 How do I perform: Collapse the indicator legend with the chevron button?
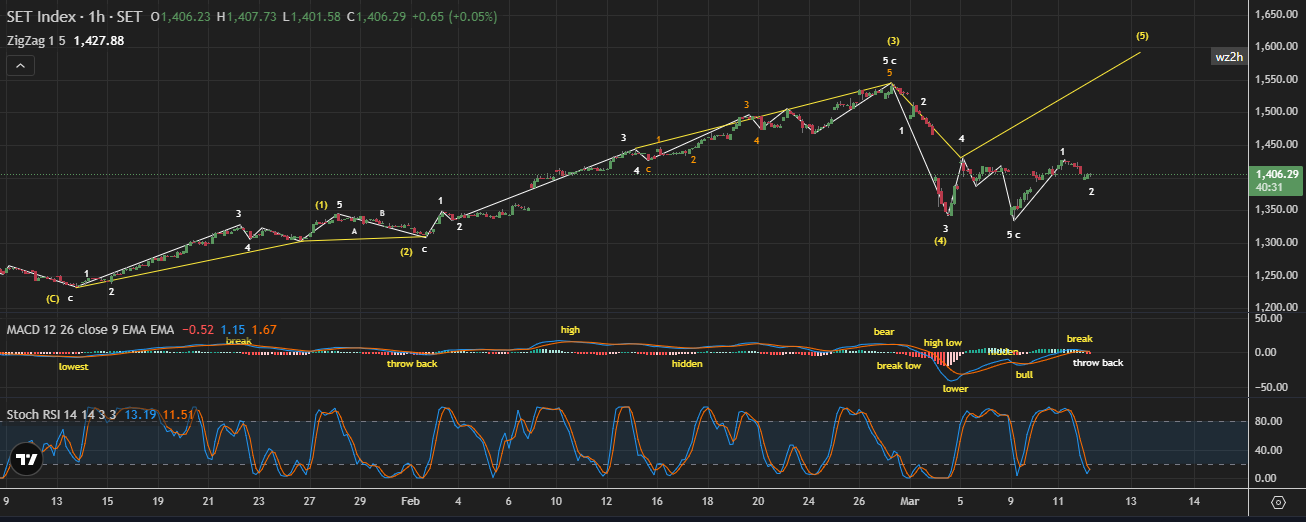click(x=21, y=66)
